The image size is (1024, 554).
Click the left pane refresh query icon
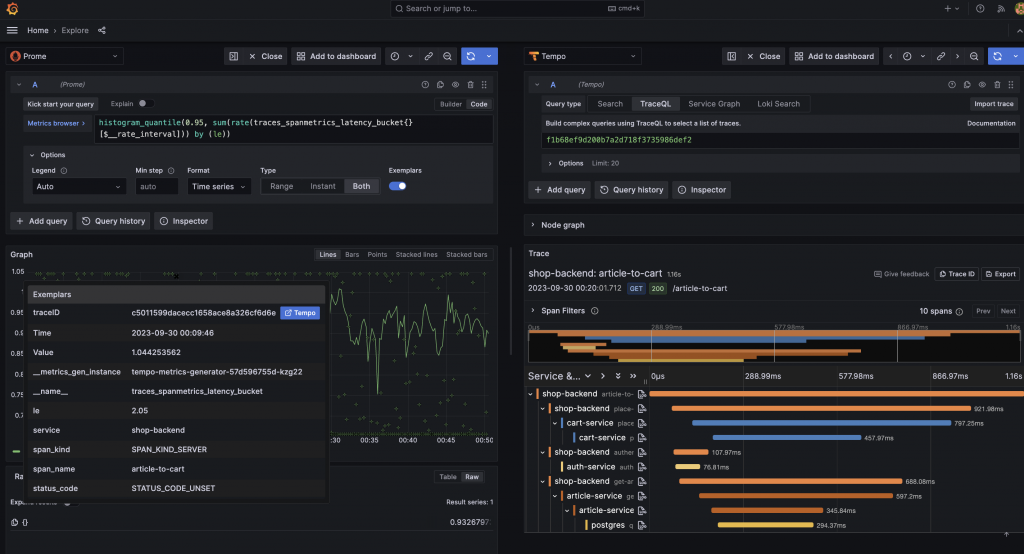pos(471,56)
